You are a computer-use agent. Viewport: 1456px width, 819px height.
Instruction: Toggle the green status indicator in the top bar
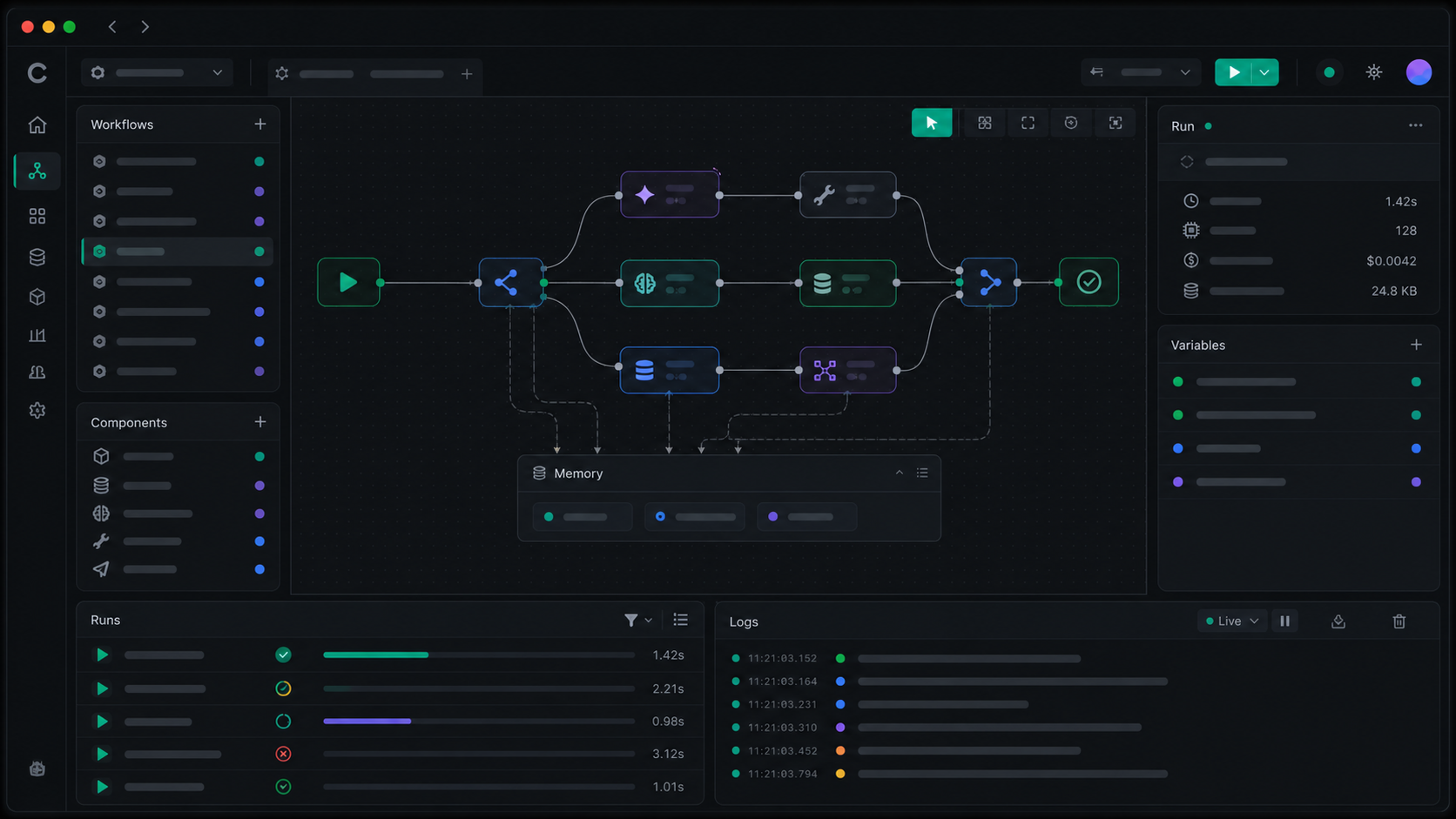pos(1329,72)
